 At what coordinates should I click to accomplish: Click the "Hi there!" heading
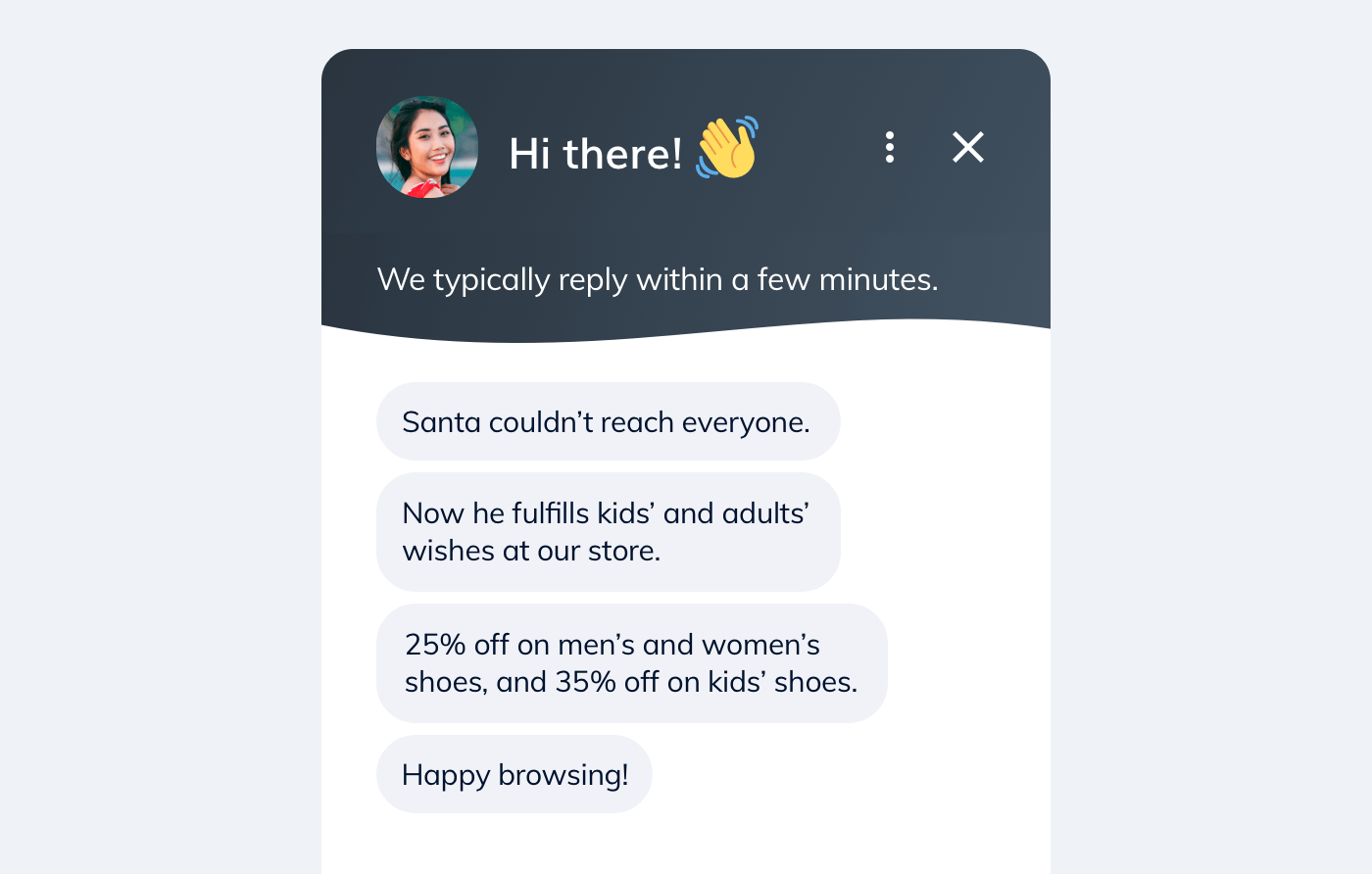[595, 154]
